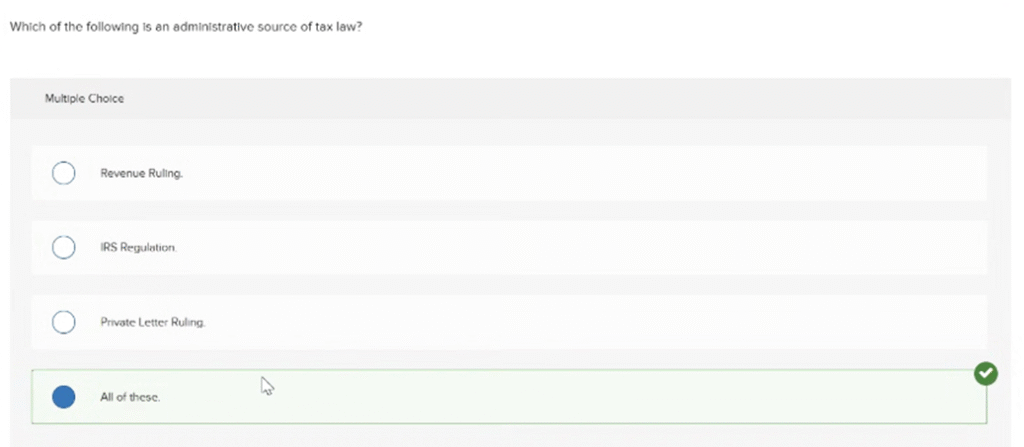This screenshot has width=1024, height=447.
Task: Click the Multiple Choice header label
Action: click(x=84, y=99)
